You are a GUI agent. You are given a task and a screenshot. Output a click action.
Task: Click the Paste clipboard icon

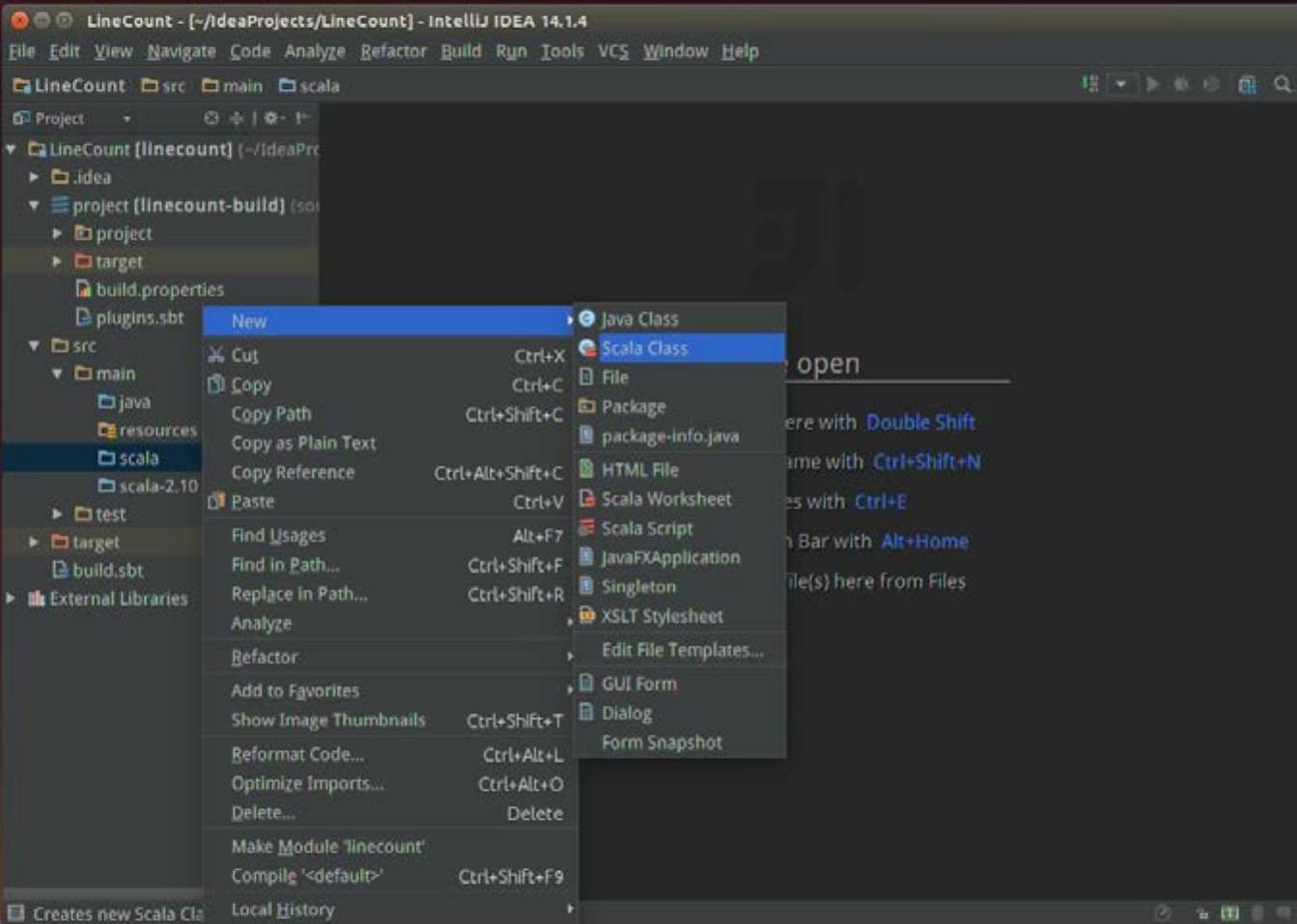tap(216, 501)
